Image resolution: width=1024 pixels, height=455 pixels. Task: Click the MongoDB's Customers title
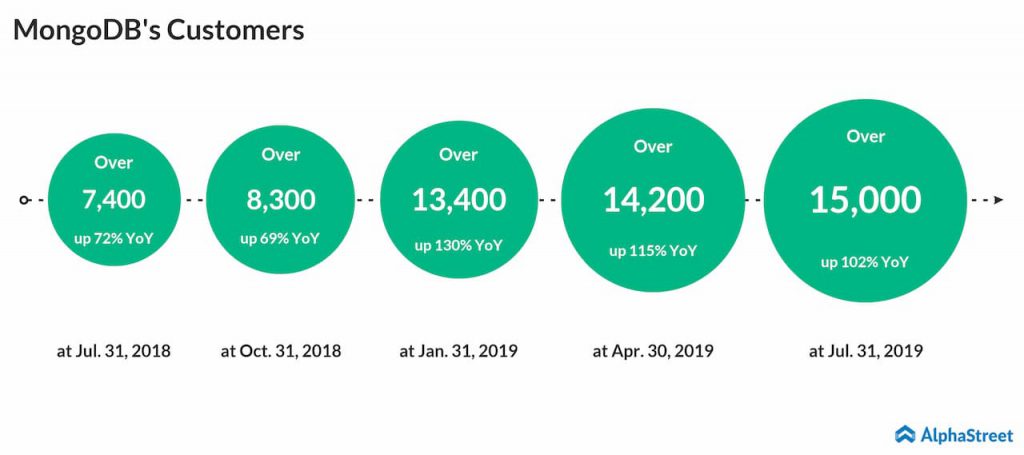[159, 29]
